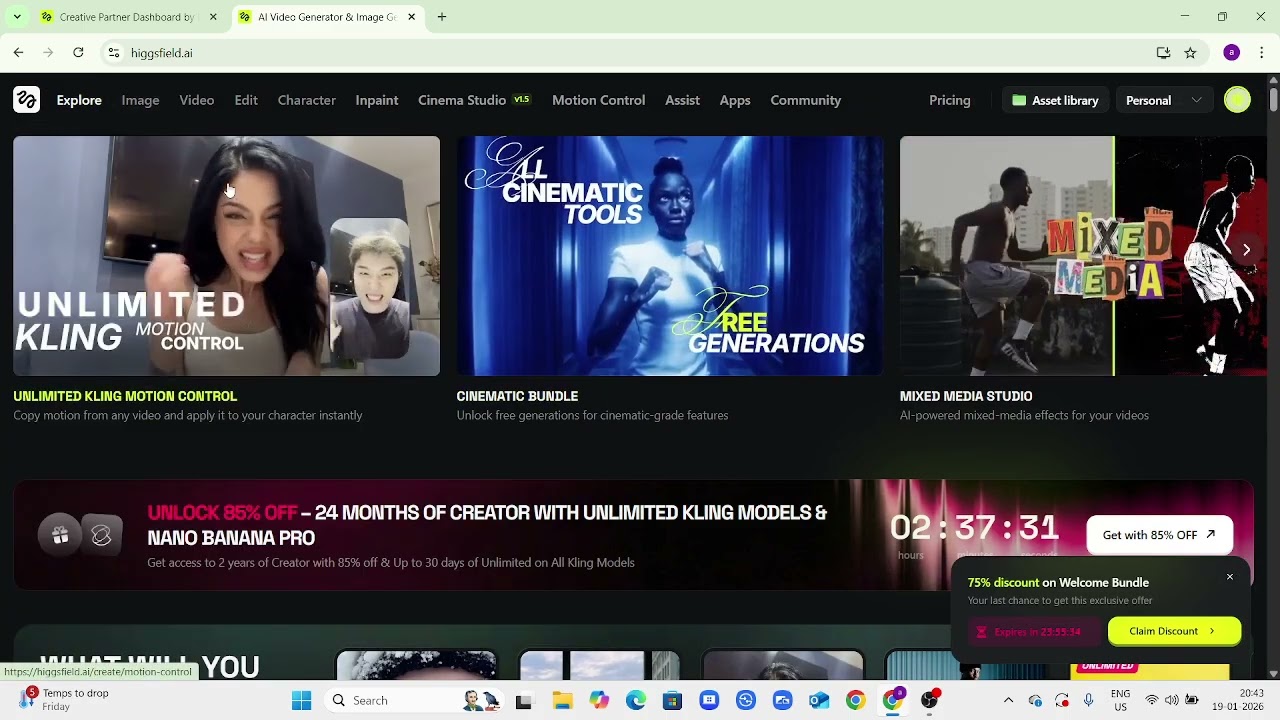Show hidden system tray icons

tap(1008, 700)
